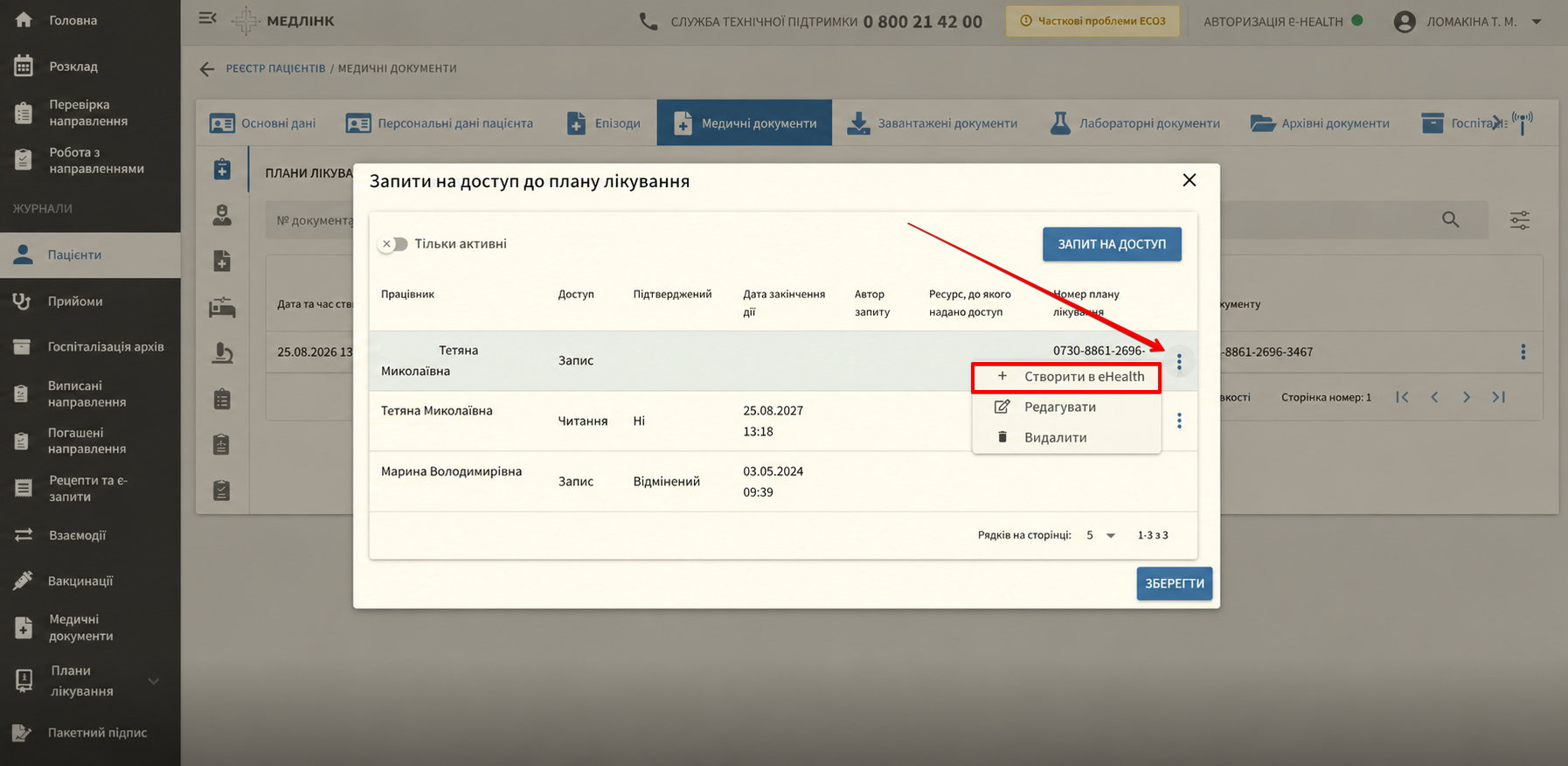Open 'Вакцинації' in the sidebar

90,581
